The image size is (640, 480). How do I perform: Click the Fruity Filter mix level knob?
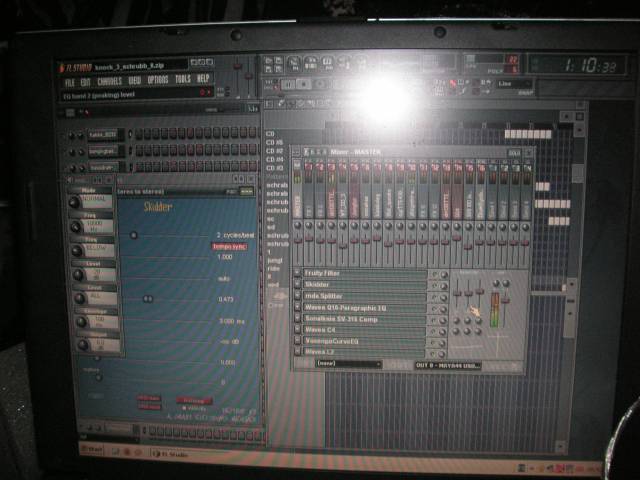point(443,275)
